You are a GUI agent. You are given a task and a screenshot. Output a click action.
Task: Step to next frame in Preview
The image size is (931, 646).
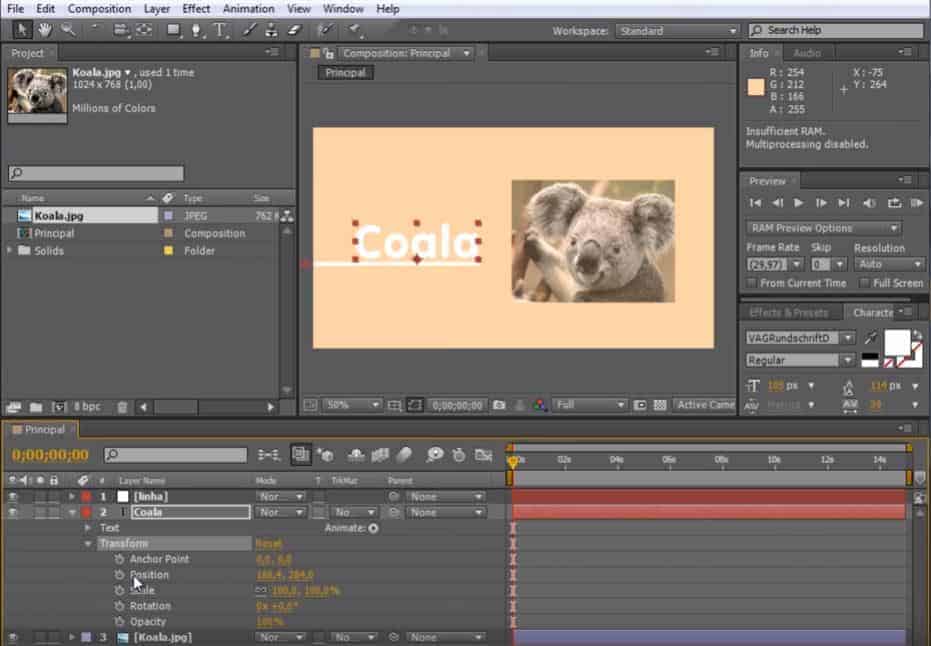coord(821,203)
